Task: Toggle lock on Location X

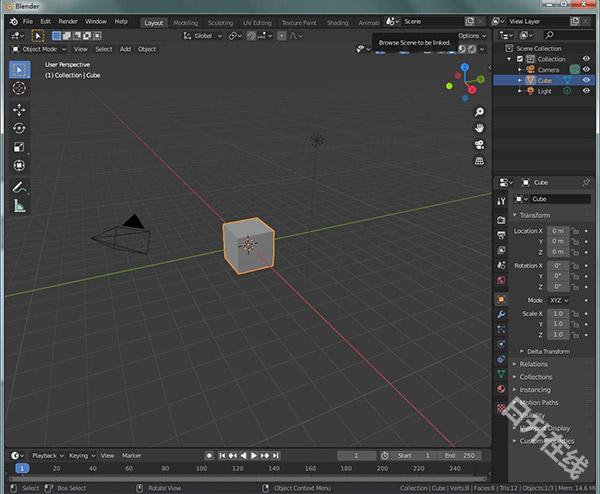Action: pos(575,231)
